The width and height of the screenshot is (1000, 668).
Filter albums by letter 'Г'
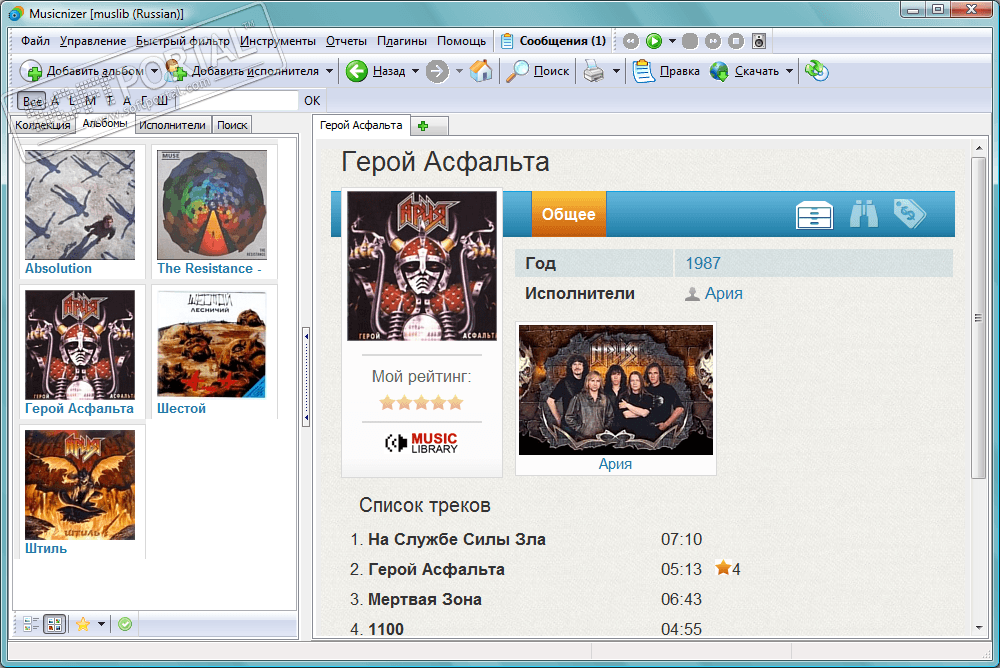[145, 101]
